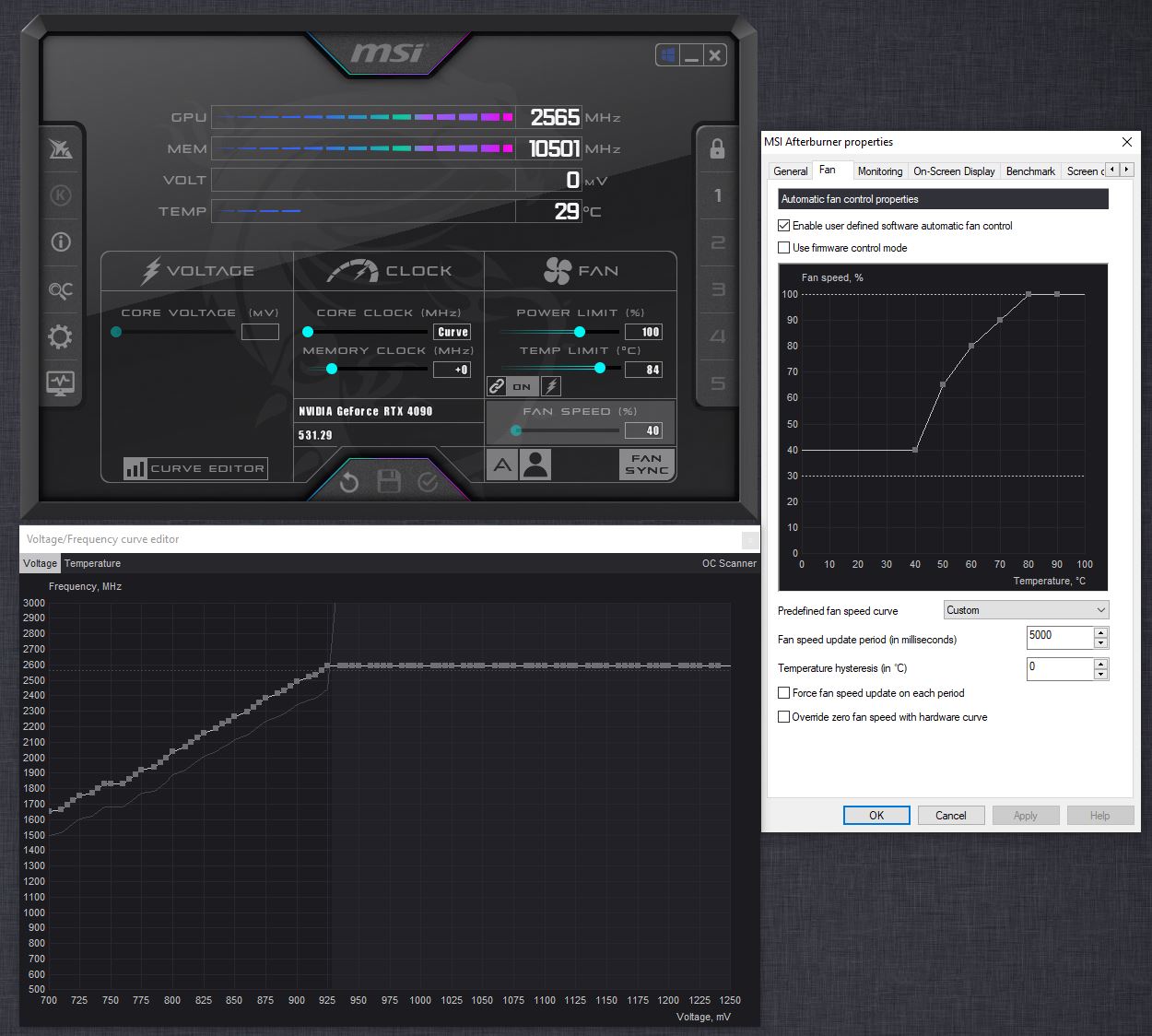
Task: Launch the OC Scanner magnifier icon
Action: (x=61, y=290)
